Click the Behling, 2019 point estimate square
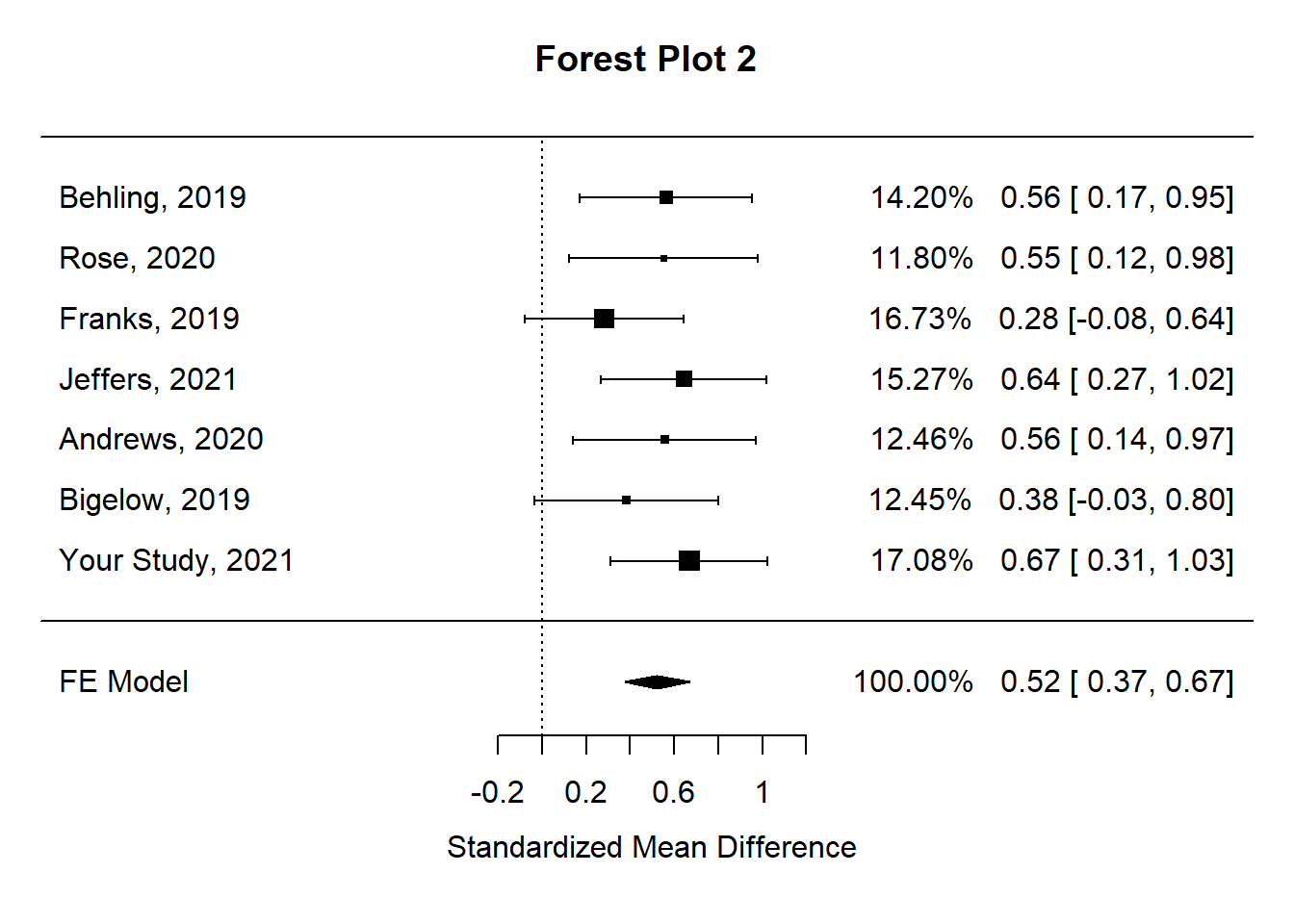Image resolution: width=1294 pixels, height=924 pixels. point(666,198)
